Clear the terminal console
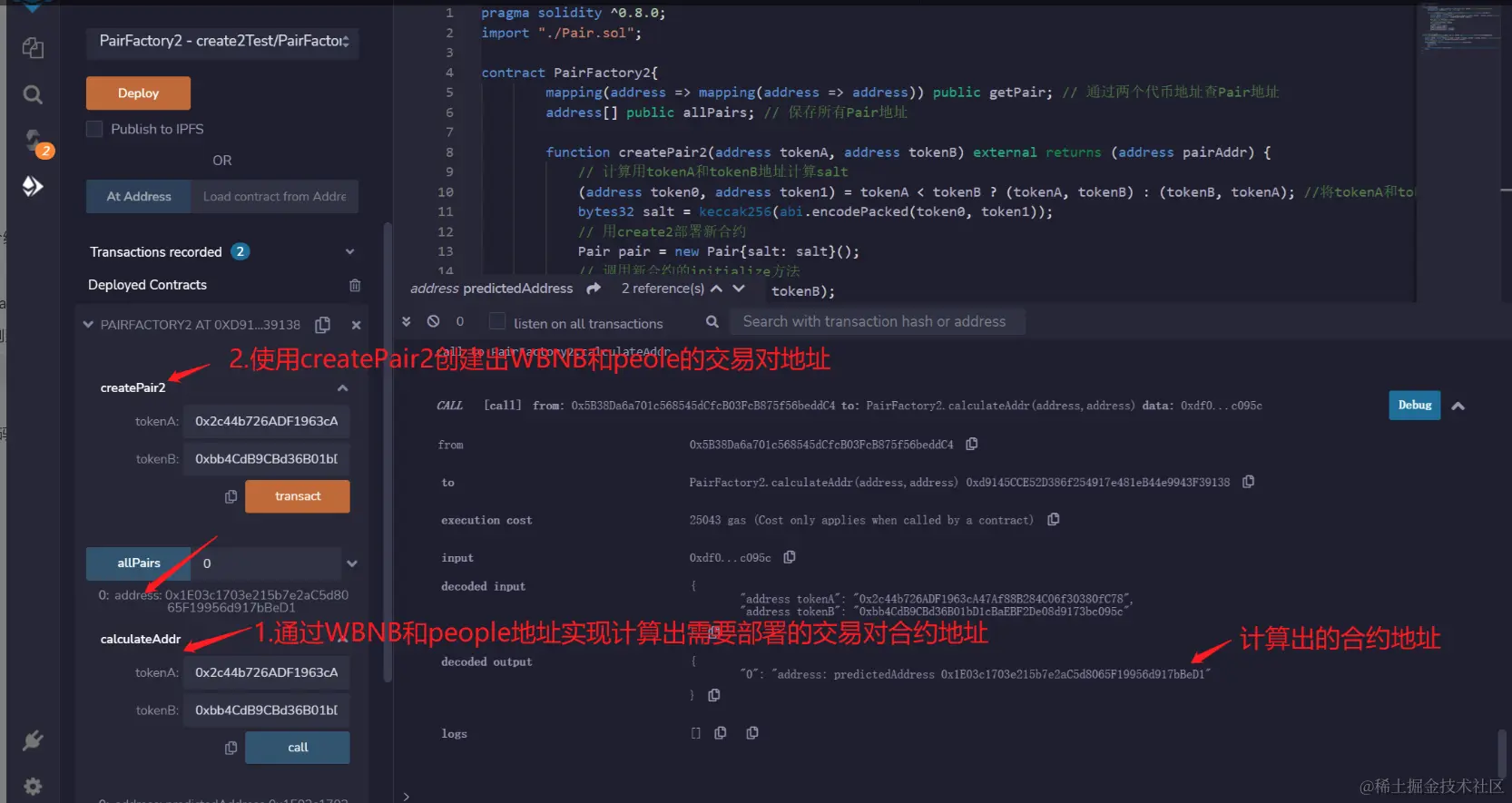Viewport: 1512px width, 803px height. tap(434, 321)
